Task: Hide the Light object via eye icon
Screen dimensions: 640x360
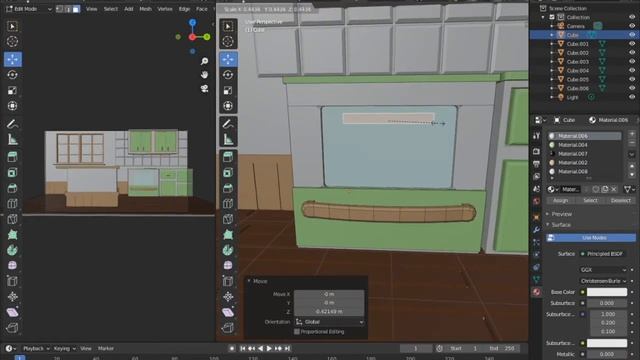Action: (x=632, y=97)
